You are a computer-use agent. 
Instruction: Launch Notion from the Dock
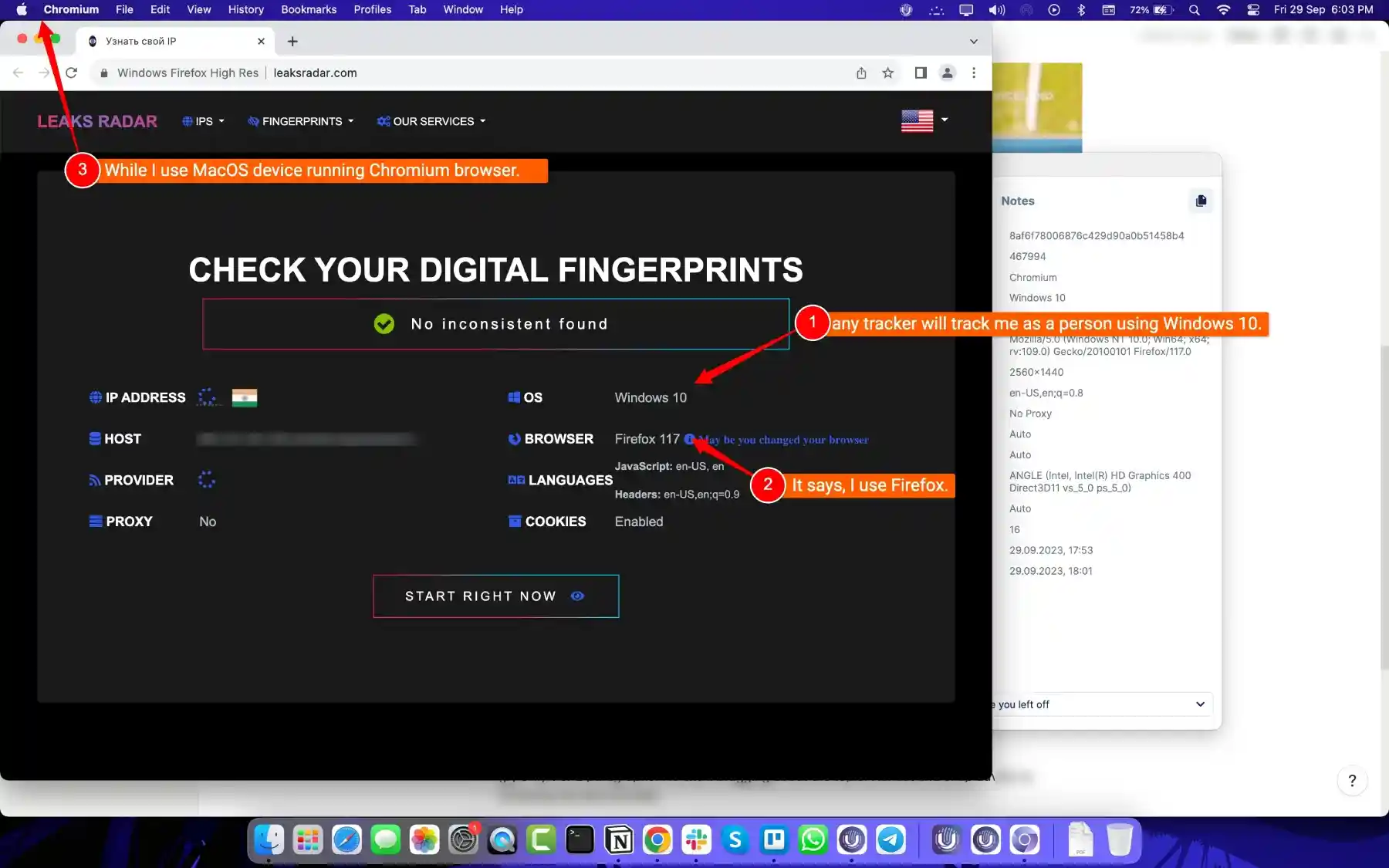tap(618, 840)
